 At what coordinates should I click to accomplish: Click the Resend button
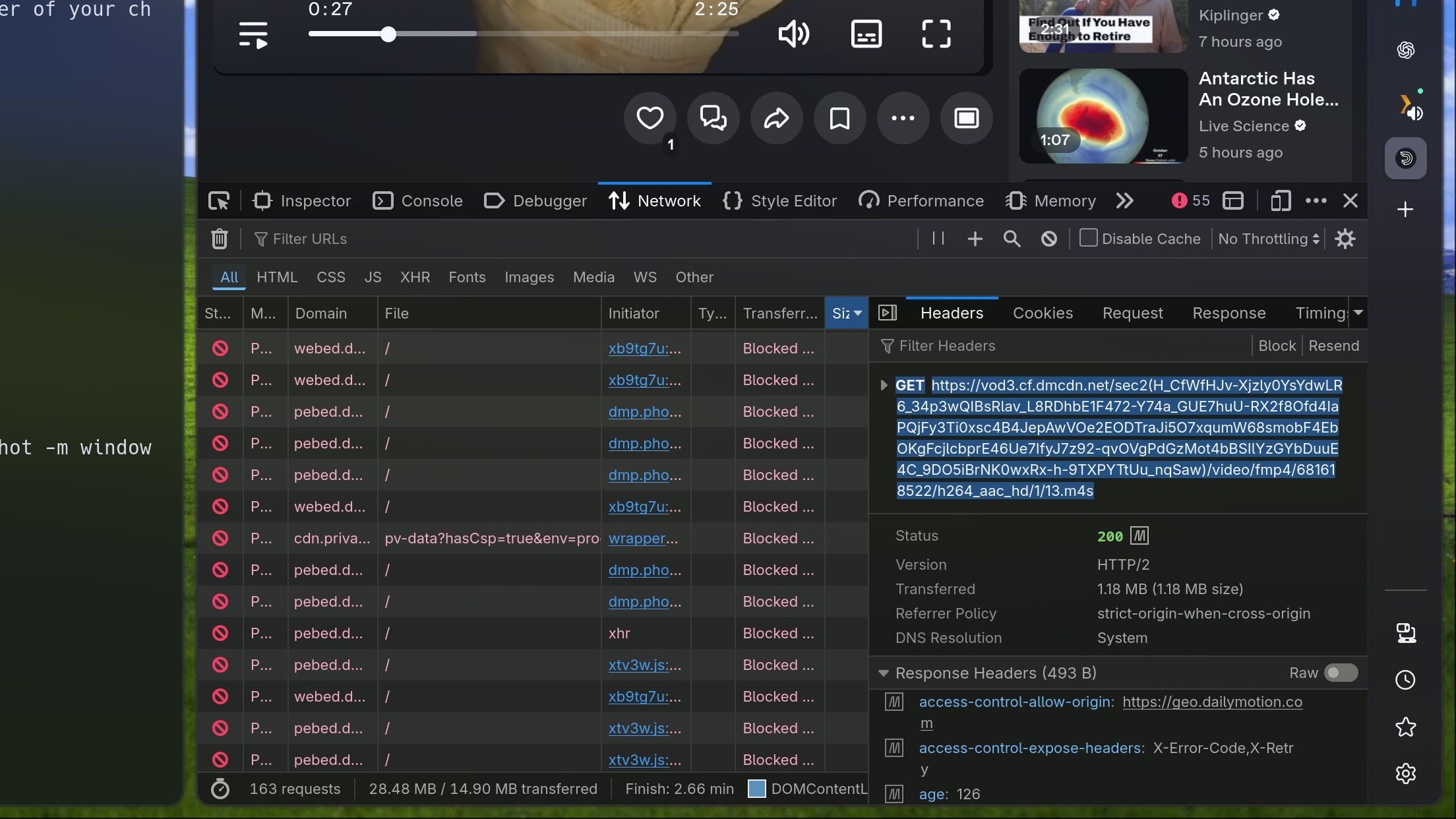(1333, 346)
